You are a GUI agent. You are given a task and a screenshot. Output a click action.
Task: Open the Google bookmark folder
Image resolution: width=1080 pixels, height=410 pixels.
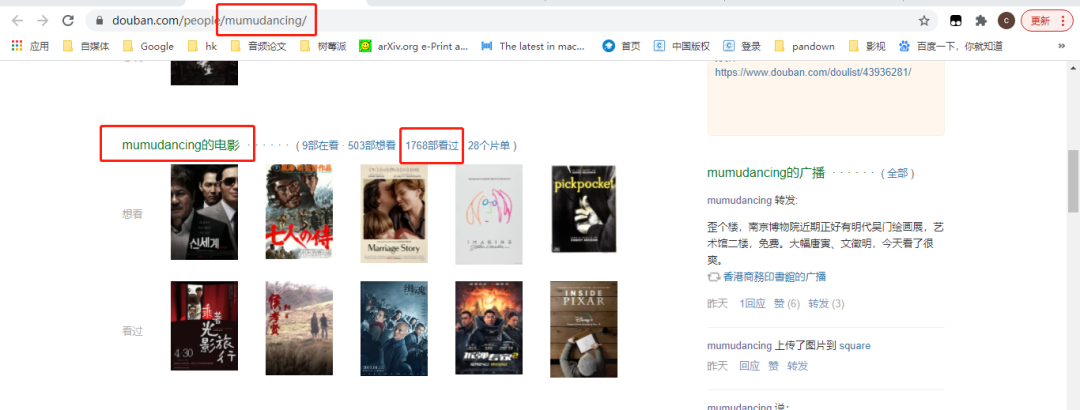point(148,46)
